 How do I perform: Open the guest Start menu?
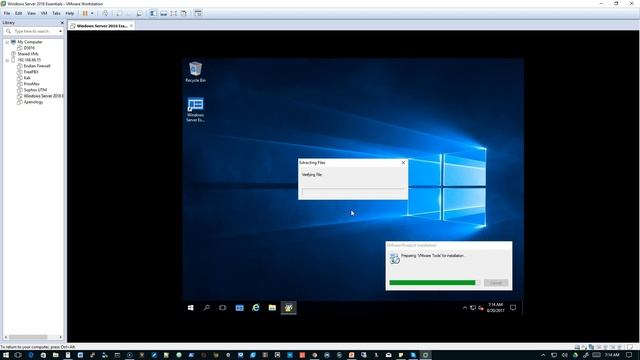(x=191, y=308)
